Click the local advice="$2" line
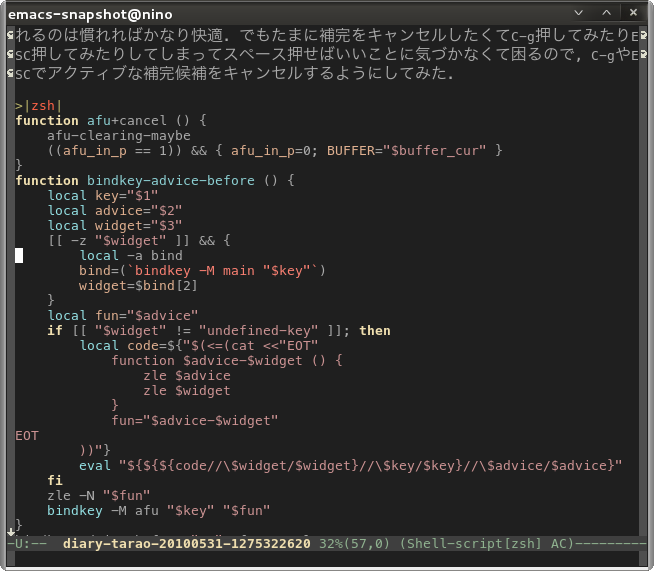Image resolution: width=654 pixels, height=571 pixels. (x=115, y=211)
